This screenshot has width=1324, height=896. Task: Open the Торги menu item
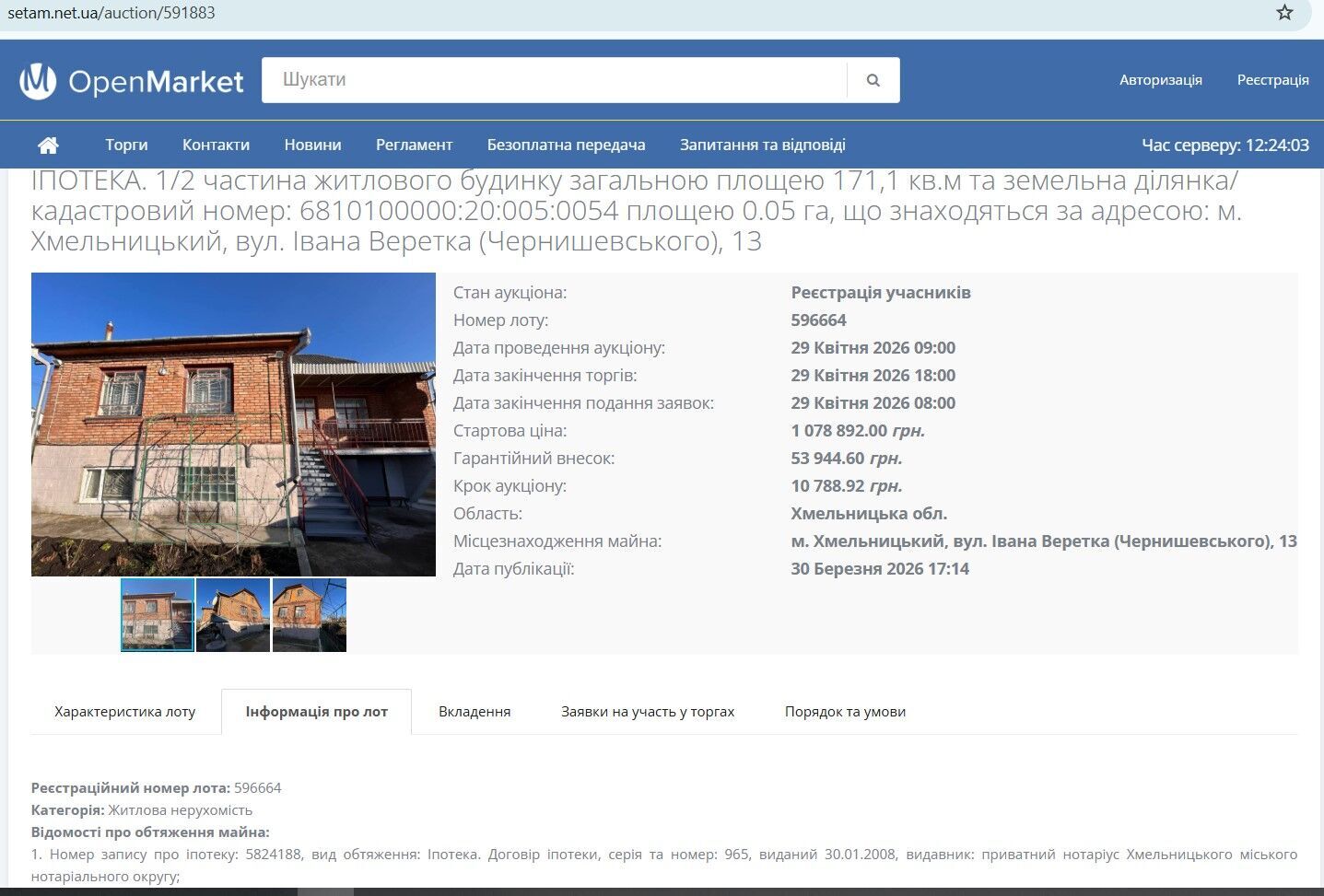[126, 145]
